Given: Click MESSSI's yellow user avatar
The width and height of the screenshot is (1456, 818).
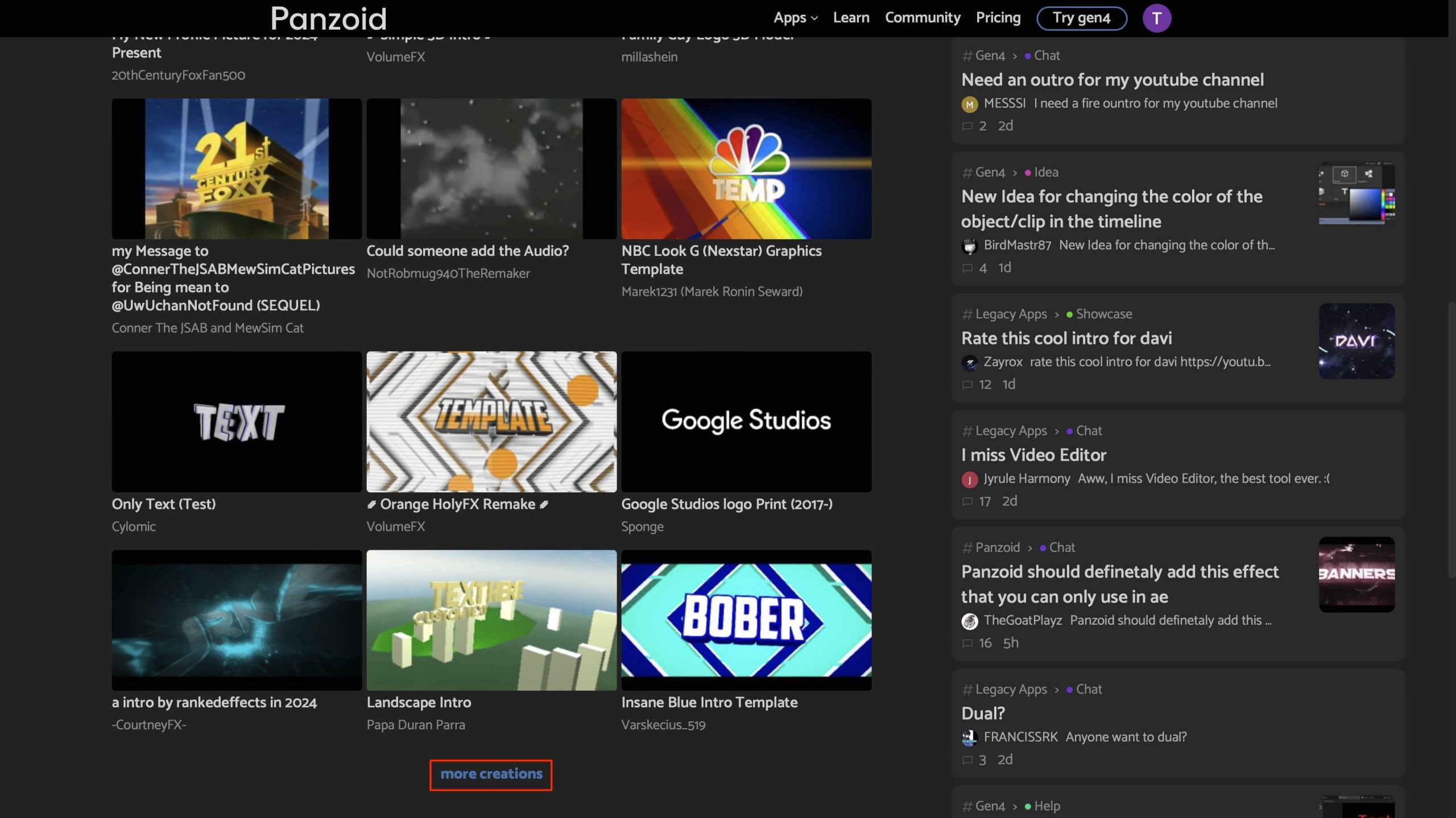Looking at the screenshot, I should (x=969, y=104).
